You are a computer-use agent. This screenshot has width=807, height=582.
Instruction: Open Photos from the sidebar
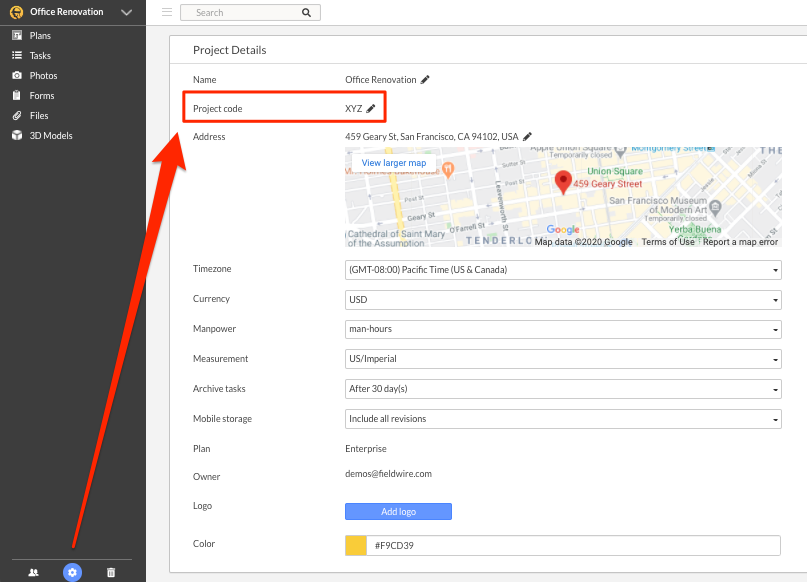(43, 76)
